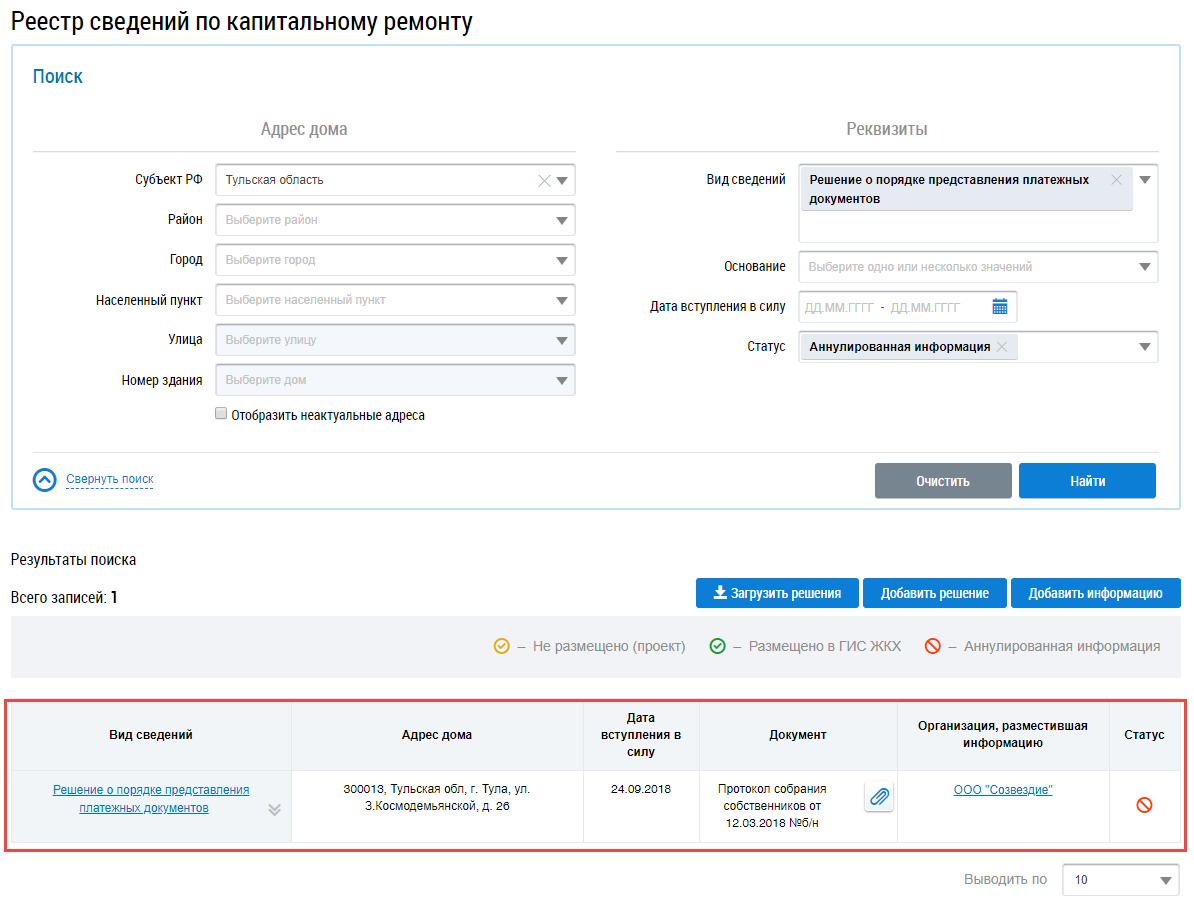The width and height of the screenshot is (1194, 909).
Task: Remove the Аннулированная информация status tag
Action: tap(1002, 347)
